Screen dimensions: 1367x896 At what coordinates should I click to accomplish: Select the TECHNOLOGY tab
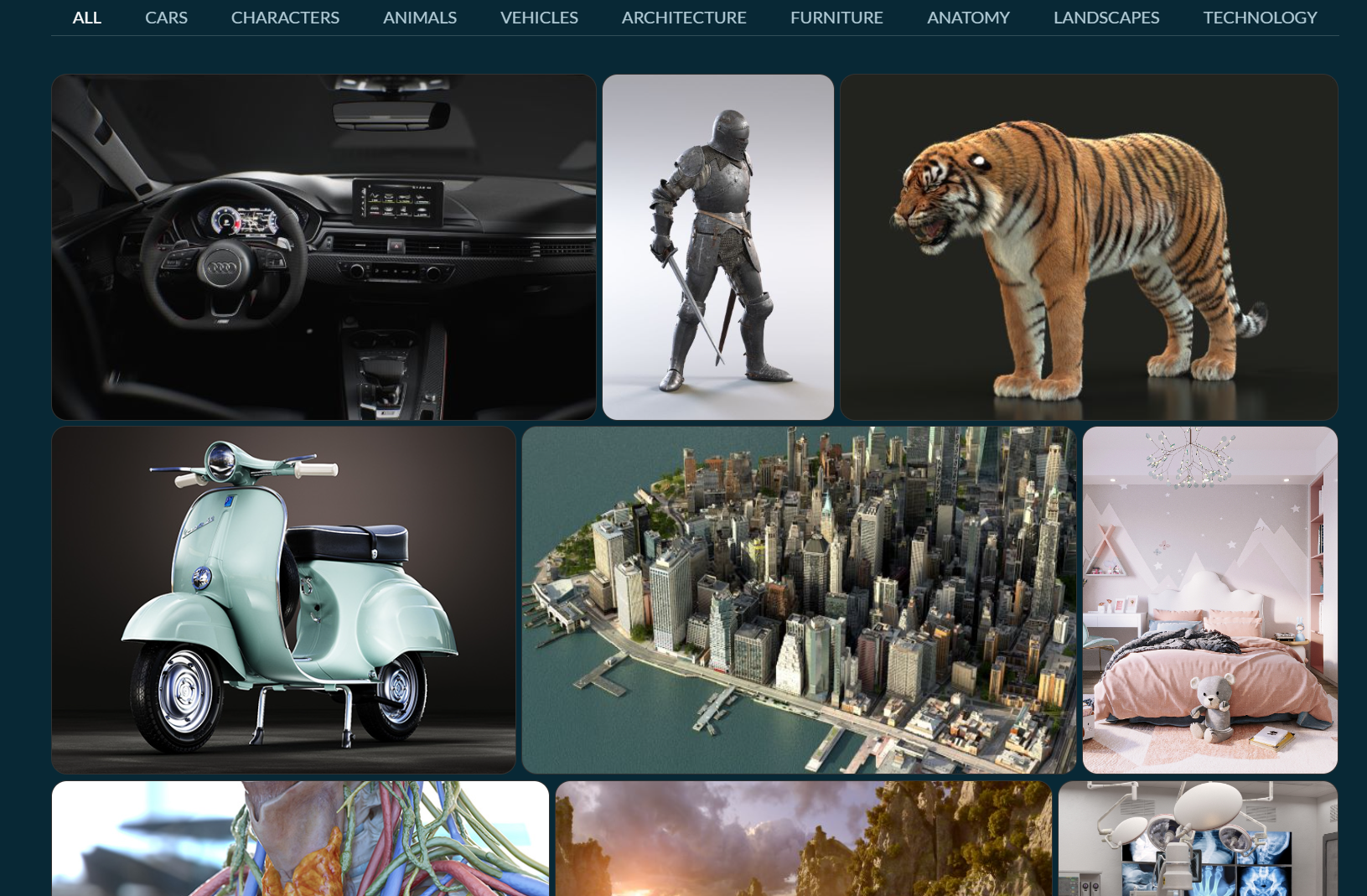tap(1260, 18)
